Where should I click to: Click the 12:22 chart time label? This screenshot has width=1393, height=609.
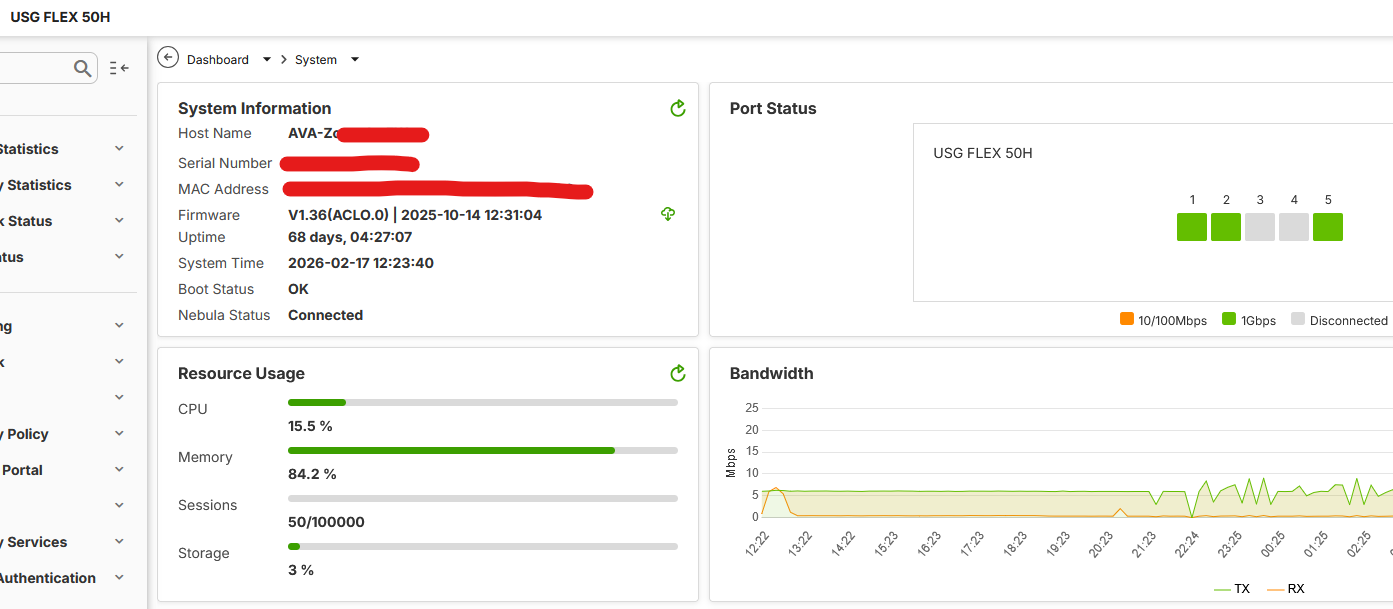(x=757, y=545)
